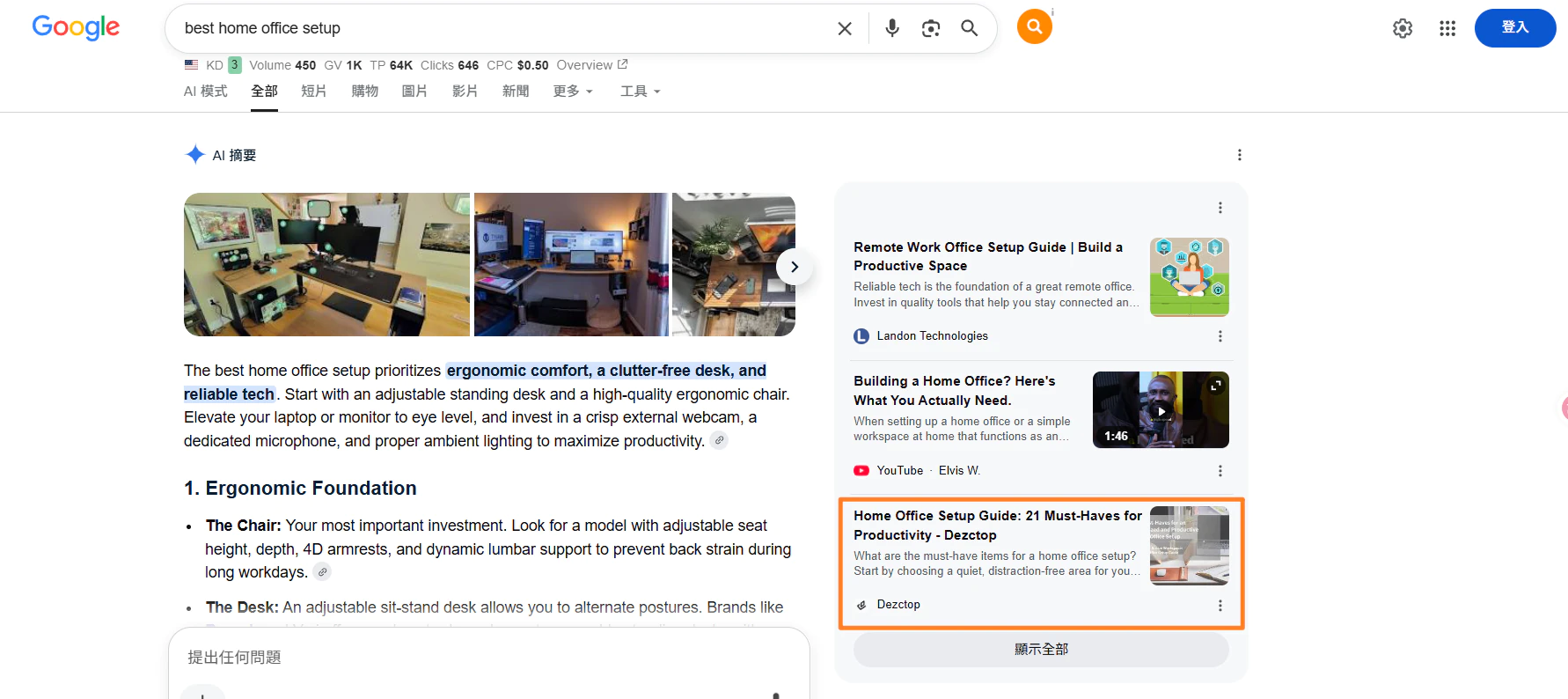The image size is (1568, 699).
Task: Open the Google logo homepage
Action: [x=76, y=27]
